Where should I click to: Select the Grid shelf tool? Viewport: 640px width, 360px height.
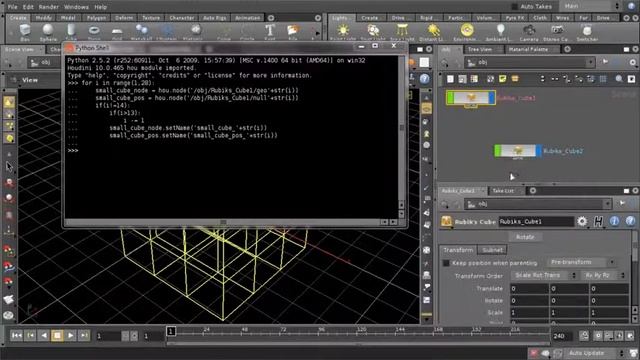click(117, 32)
